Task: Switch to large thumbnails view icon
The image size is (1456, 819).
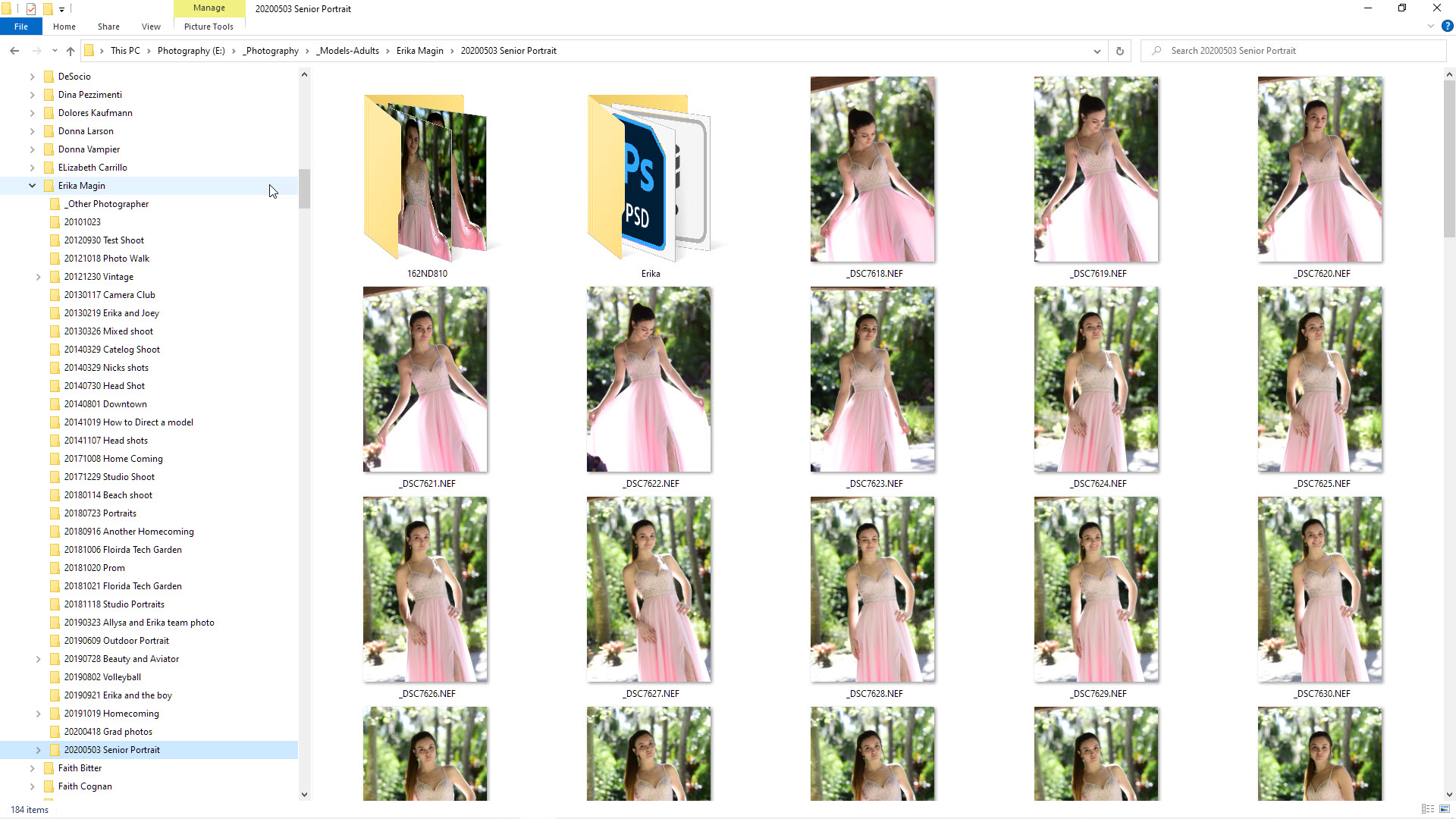Action: coord(1445,809)
